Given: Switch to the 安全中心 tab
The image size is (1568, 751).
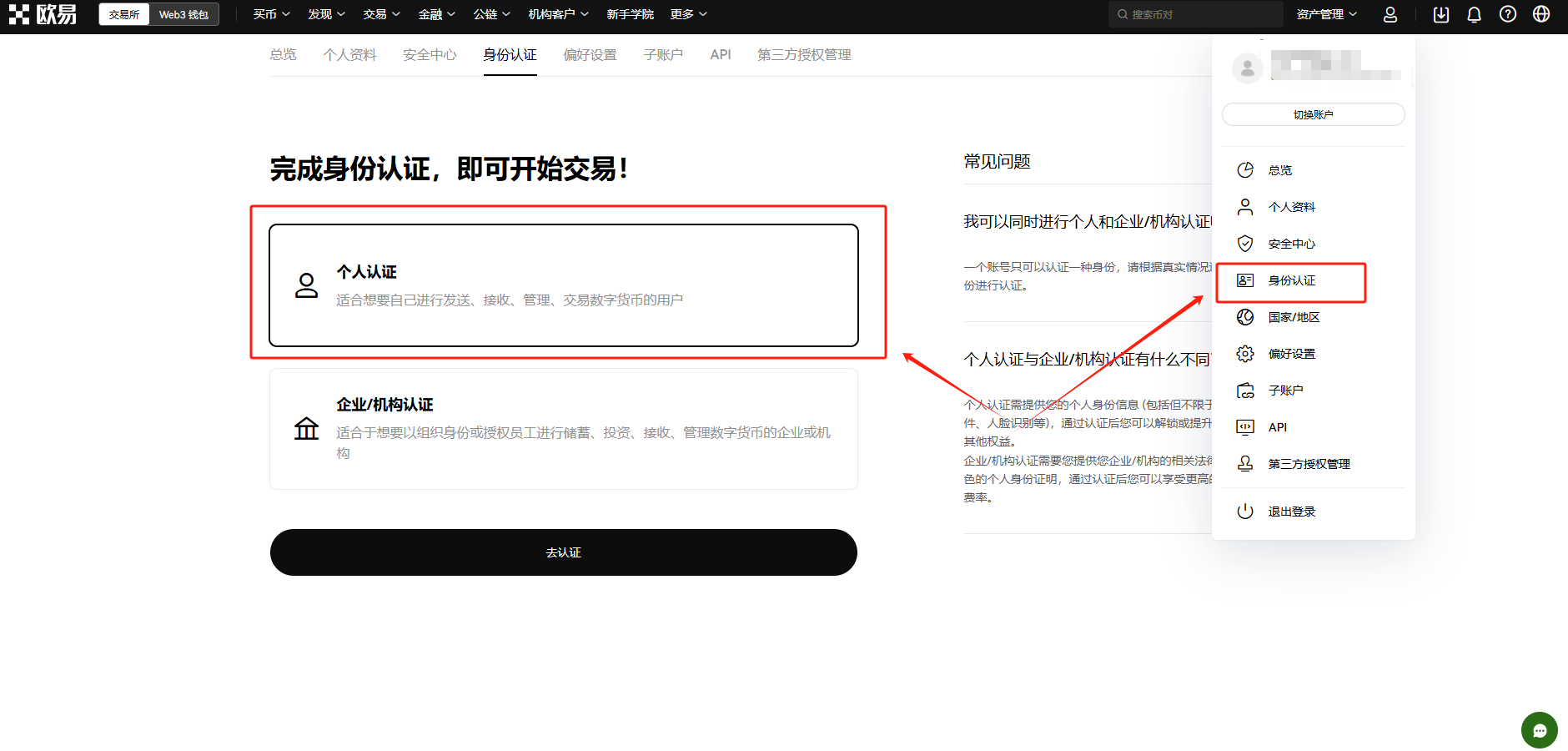Looking at the screenshot, I should click(430, 55).
